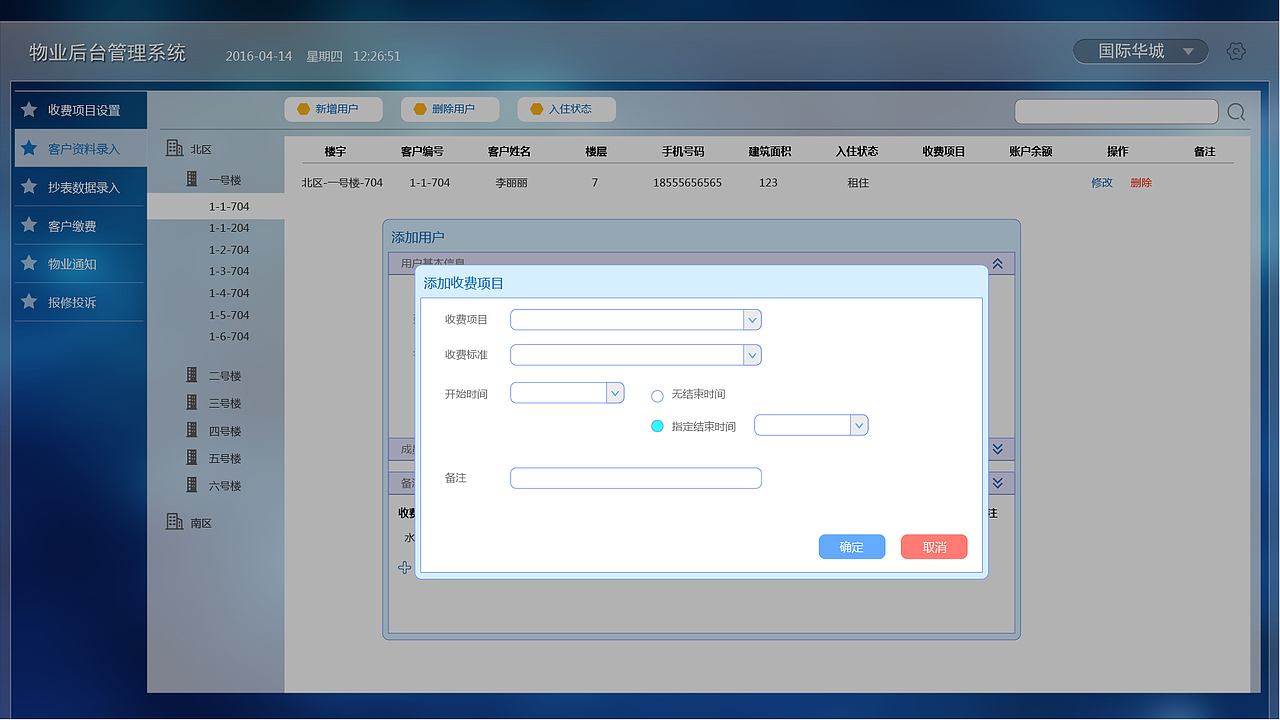Open the 国际华城 community selector
Image resolution: width=1280 pixels, height=720 pixels.
point(1140,50)
